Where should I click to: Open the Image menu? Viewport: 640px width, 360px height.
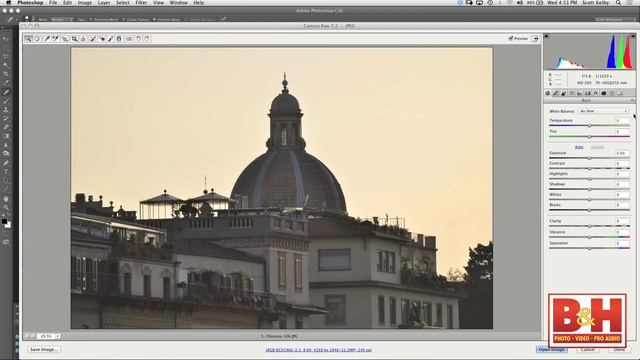pos(84,2)
